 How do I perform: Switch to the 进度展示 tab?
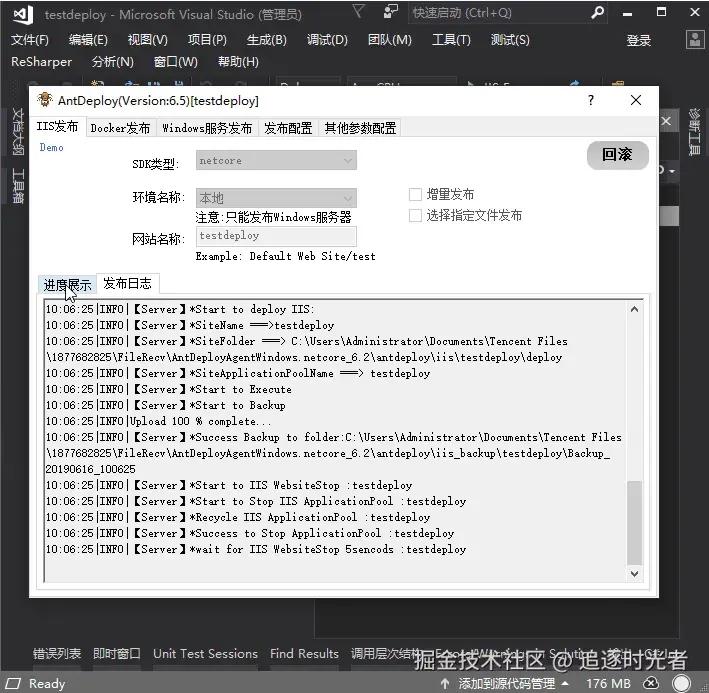point(67,285)
